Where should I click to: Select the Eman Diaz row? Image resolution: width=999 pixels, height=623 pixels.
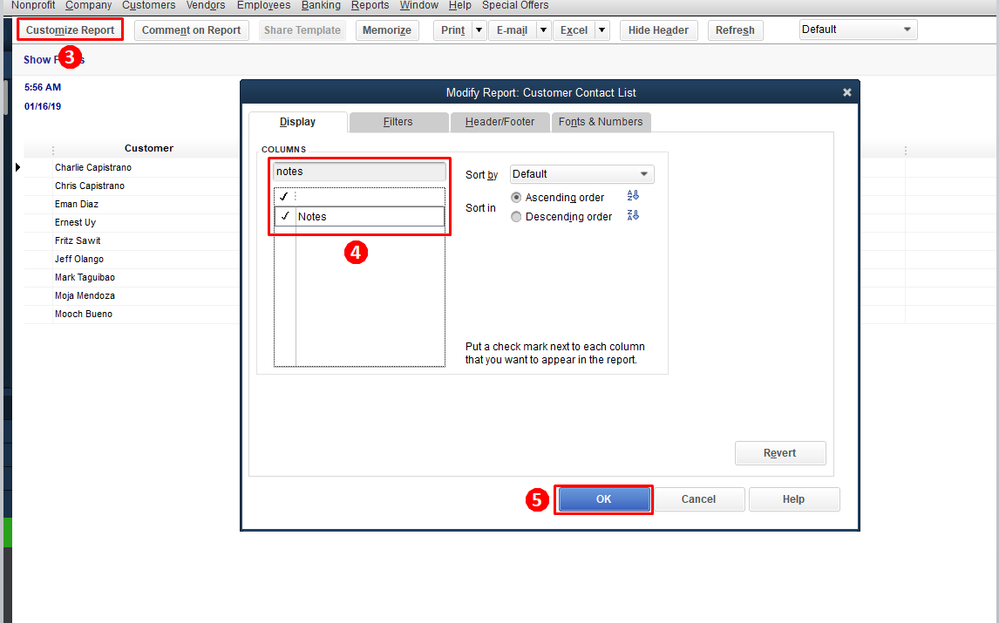tap(76, 204)
